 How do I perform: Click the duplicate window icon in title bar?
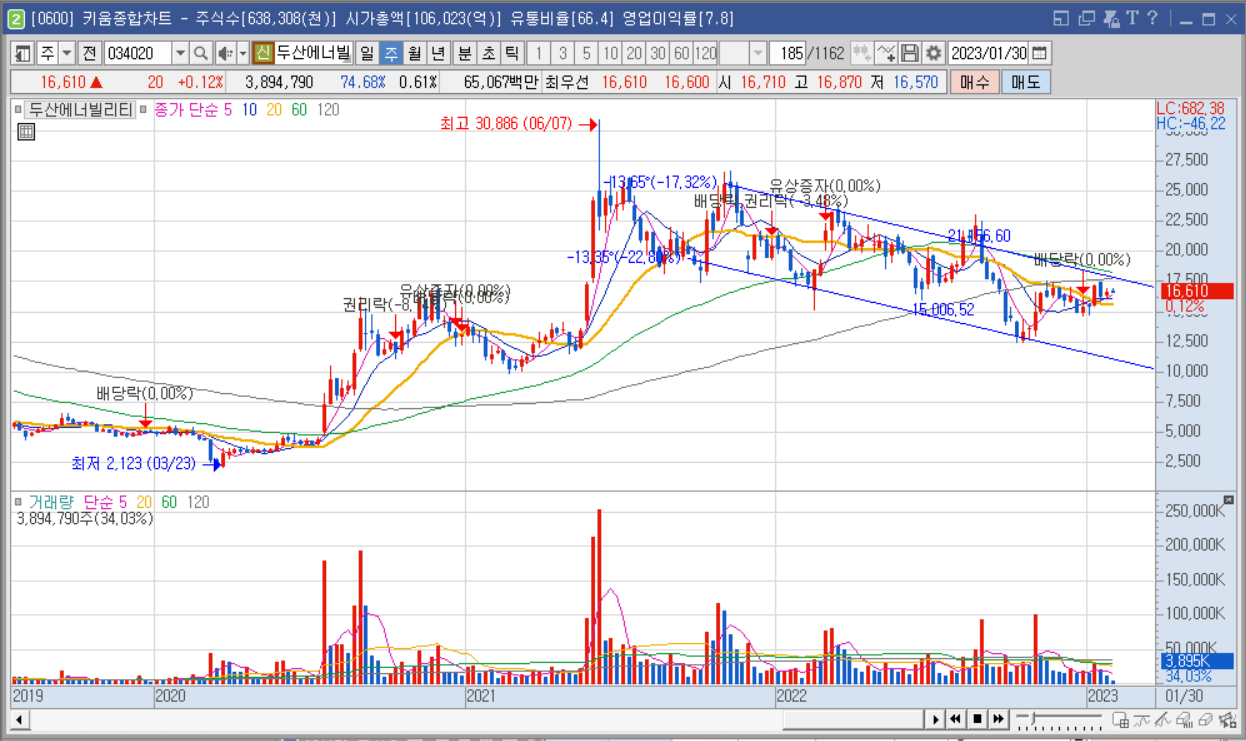point(1086,18)
